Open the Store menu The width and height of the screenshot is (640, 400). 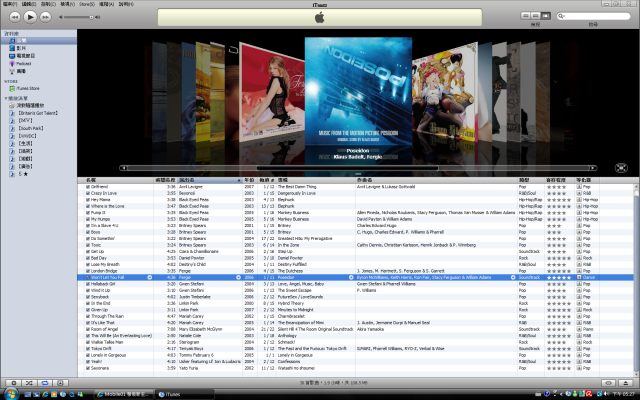87,4
